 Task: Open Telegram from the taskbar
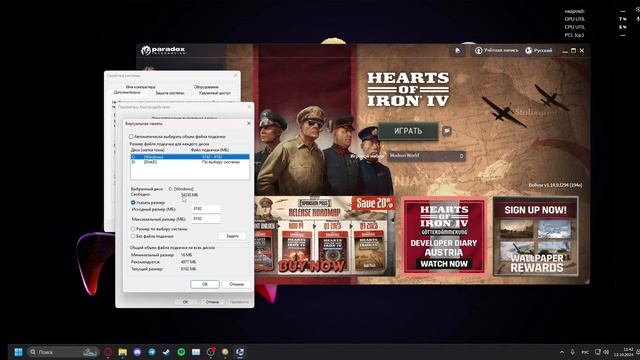click(x=152, y=352)
